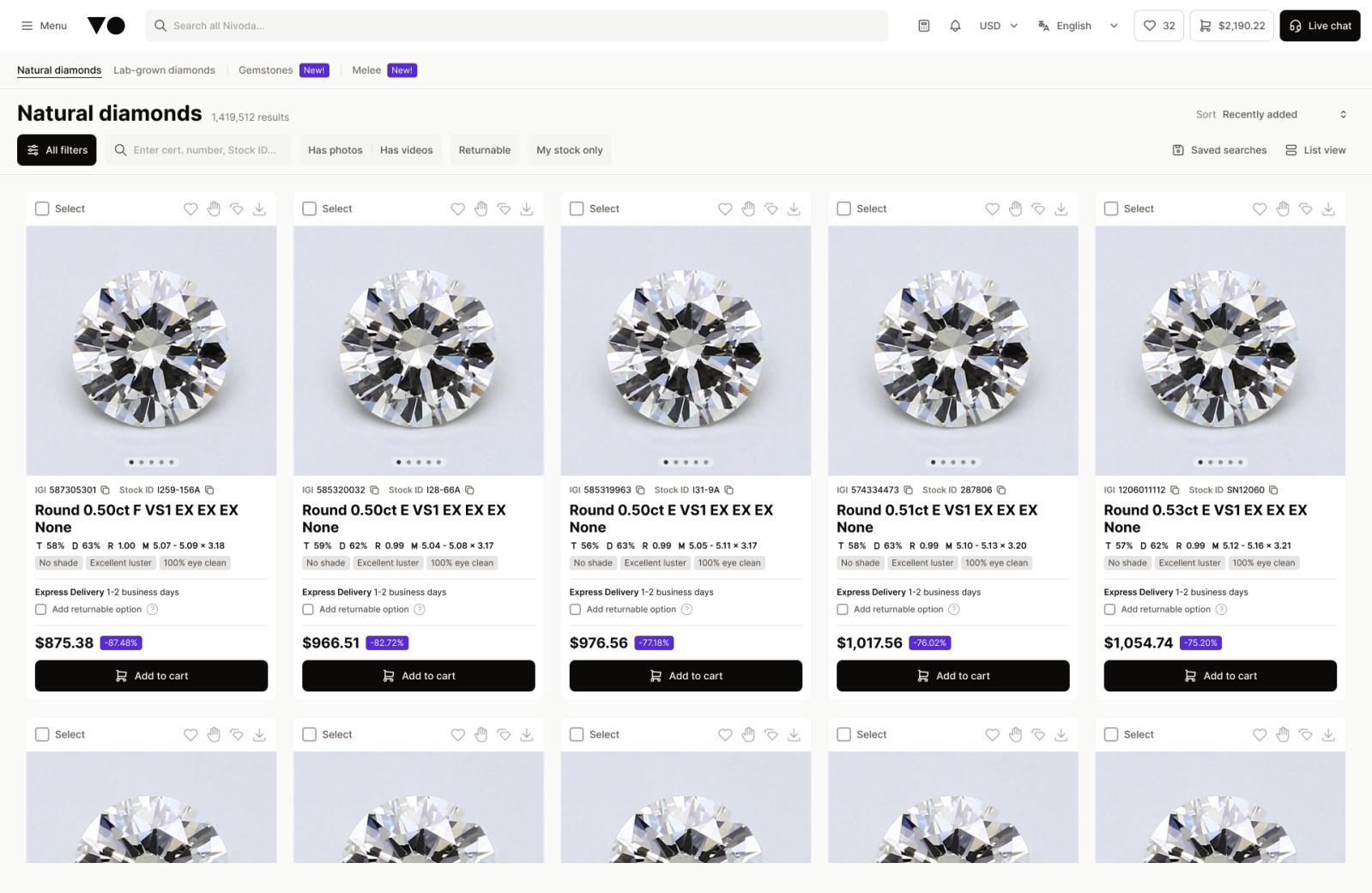Enable Add returnable option for $976.56 diamond

575,609
